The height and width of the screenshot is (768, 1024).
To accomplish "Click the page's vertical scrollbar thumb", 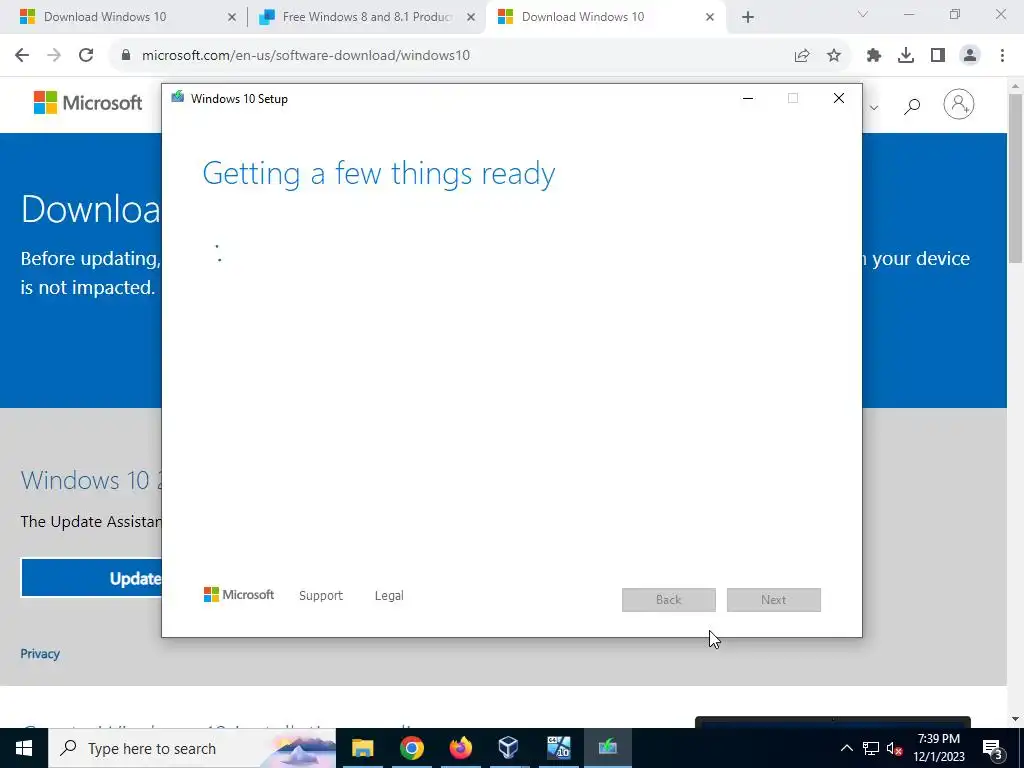I will [x=1016, y=178].
